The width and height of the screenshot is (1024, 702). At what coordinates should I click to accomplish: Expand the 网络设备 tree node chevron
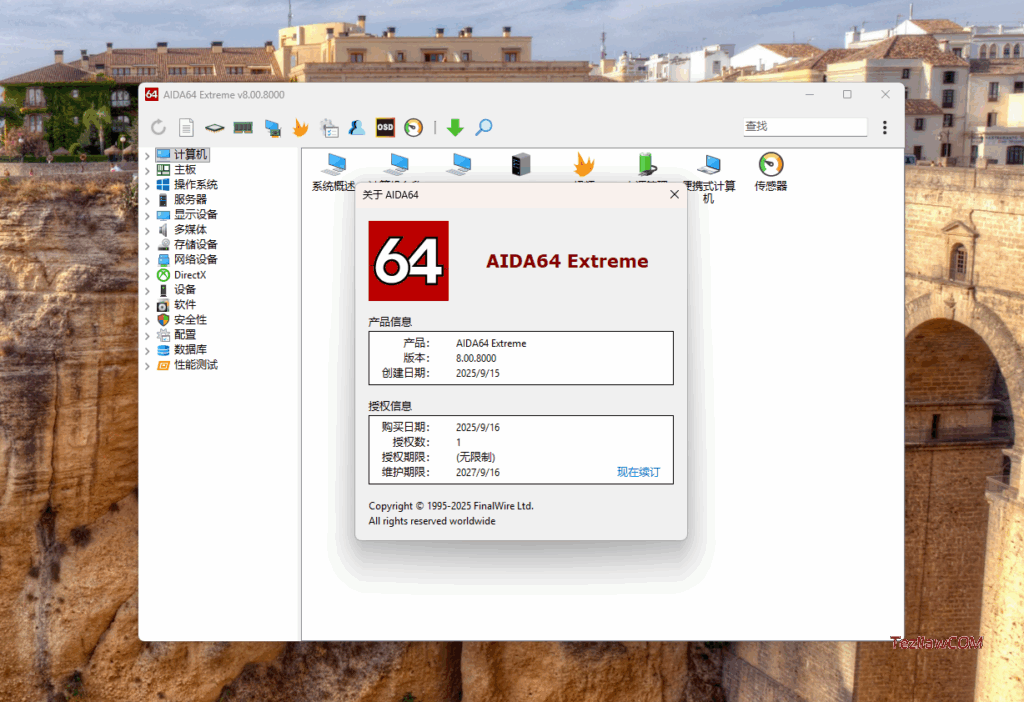(148, 261)
